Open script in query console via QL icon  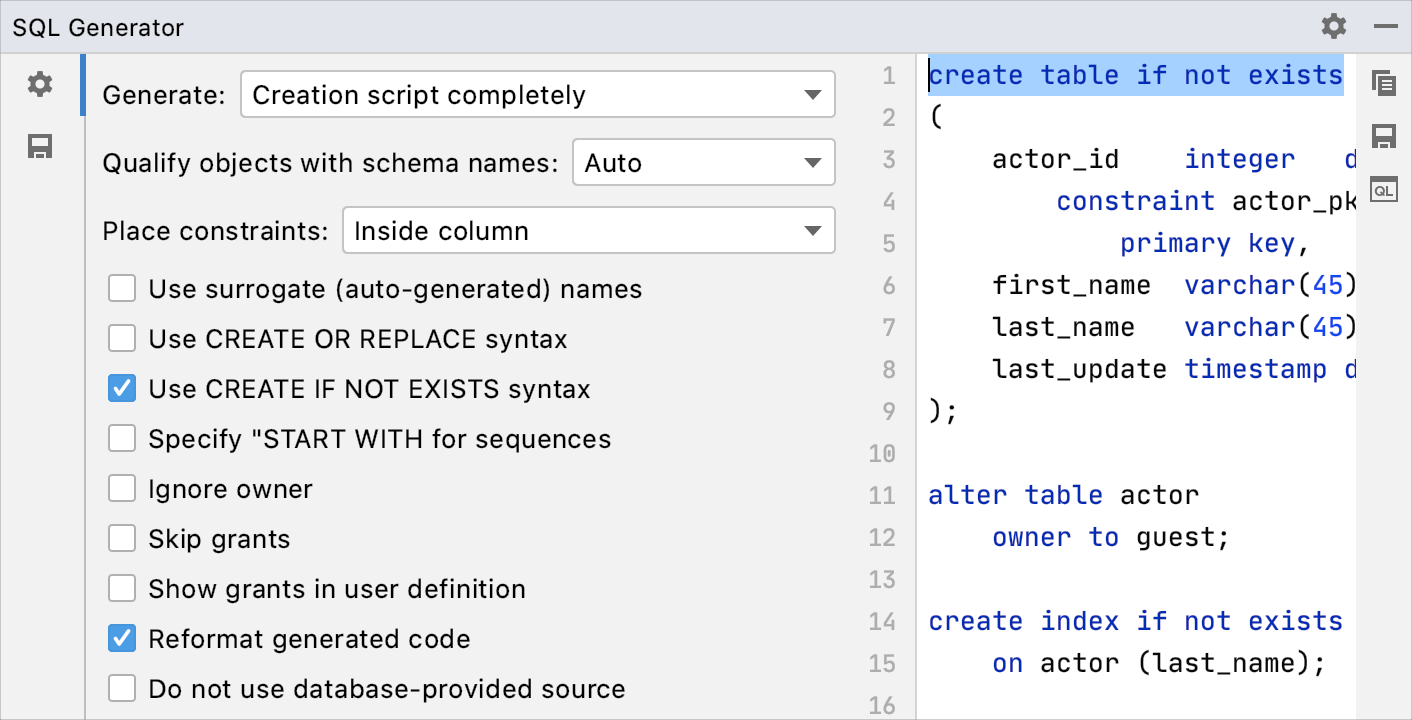pos(1385,189)
